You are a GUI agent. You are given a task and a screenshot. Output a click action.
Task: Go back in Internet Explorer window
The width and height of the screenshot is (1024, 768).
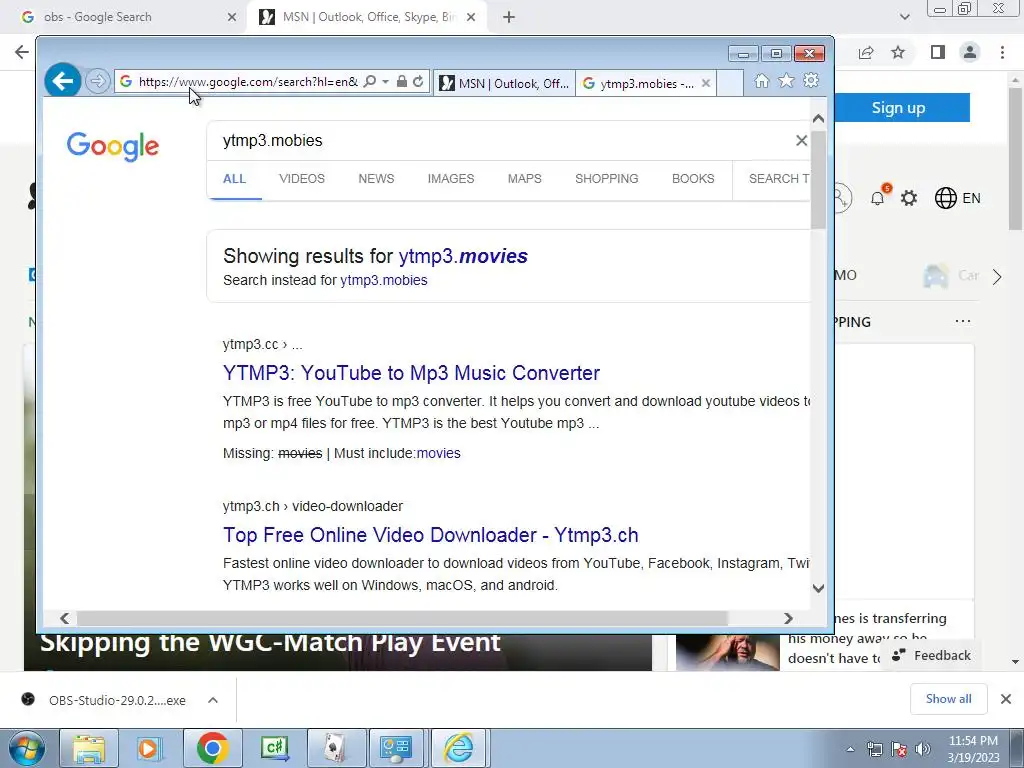click(63, 81)
